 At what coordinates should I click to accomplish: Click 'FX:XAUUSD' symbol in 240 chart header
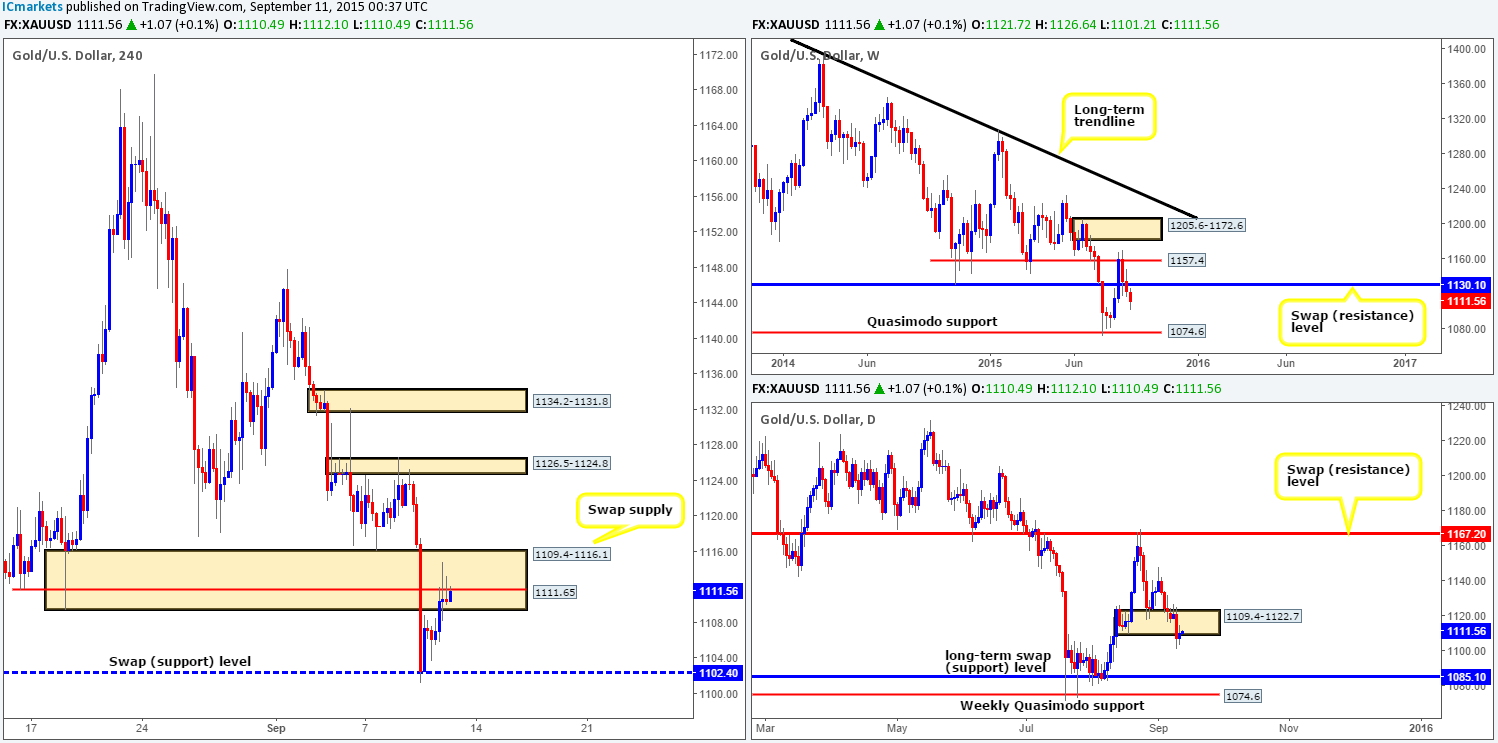tap(36, 25)
